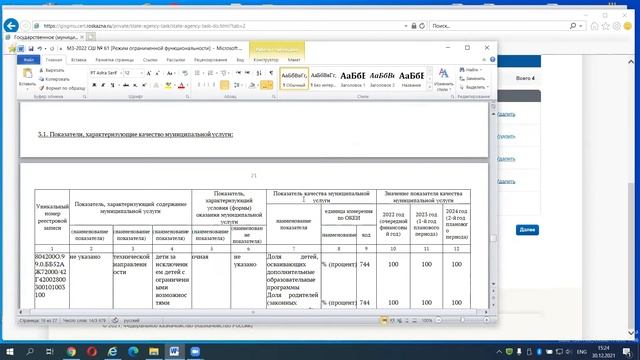Toggle italic formatting
Image resolution: width=640 pixels, height=360 pixels.
tap(103, 85)
